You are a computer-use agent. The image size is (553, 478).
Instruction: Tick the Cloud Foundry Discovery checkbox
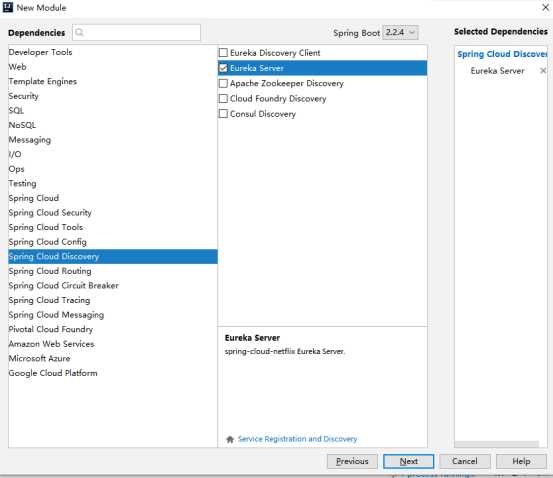pos(223,98)
